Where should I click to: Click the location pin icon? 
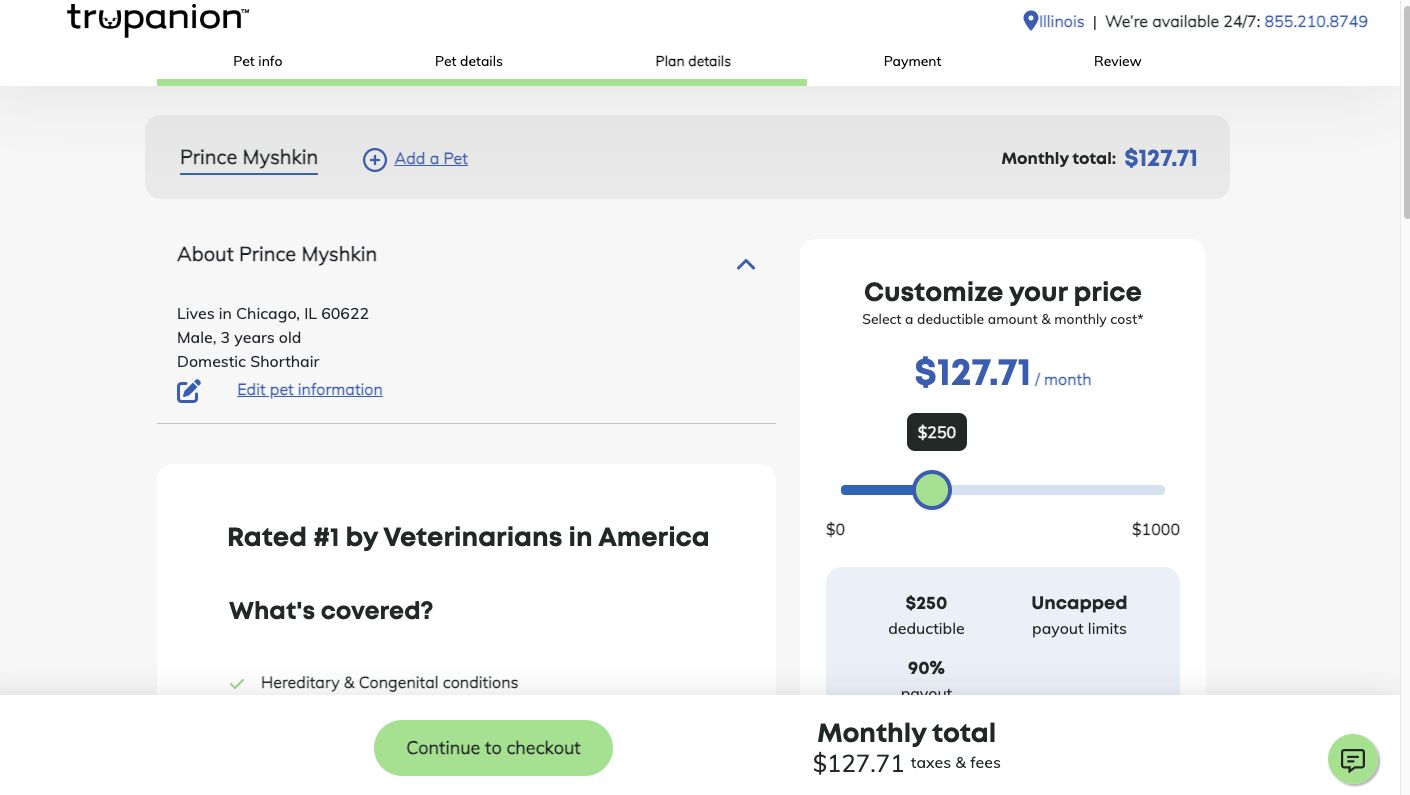click(x=1030, y=21)
